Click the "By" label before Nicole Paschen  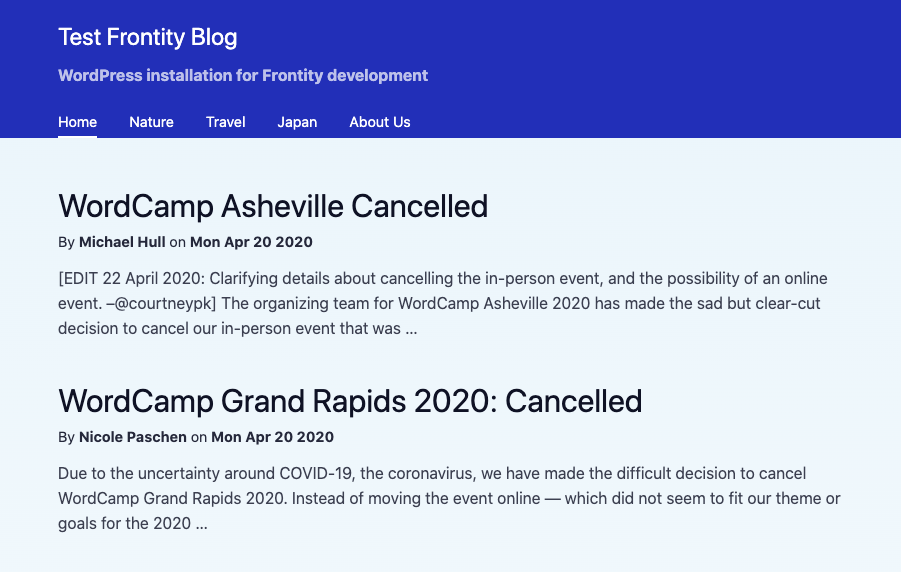point(66,437)
